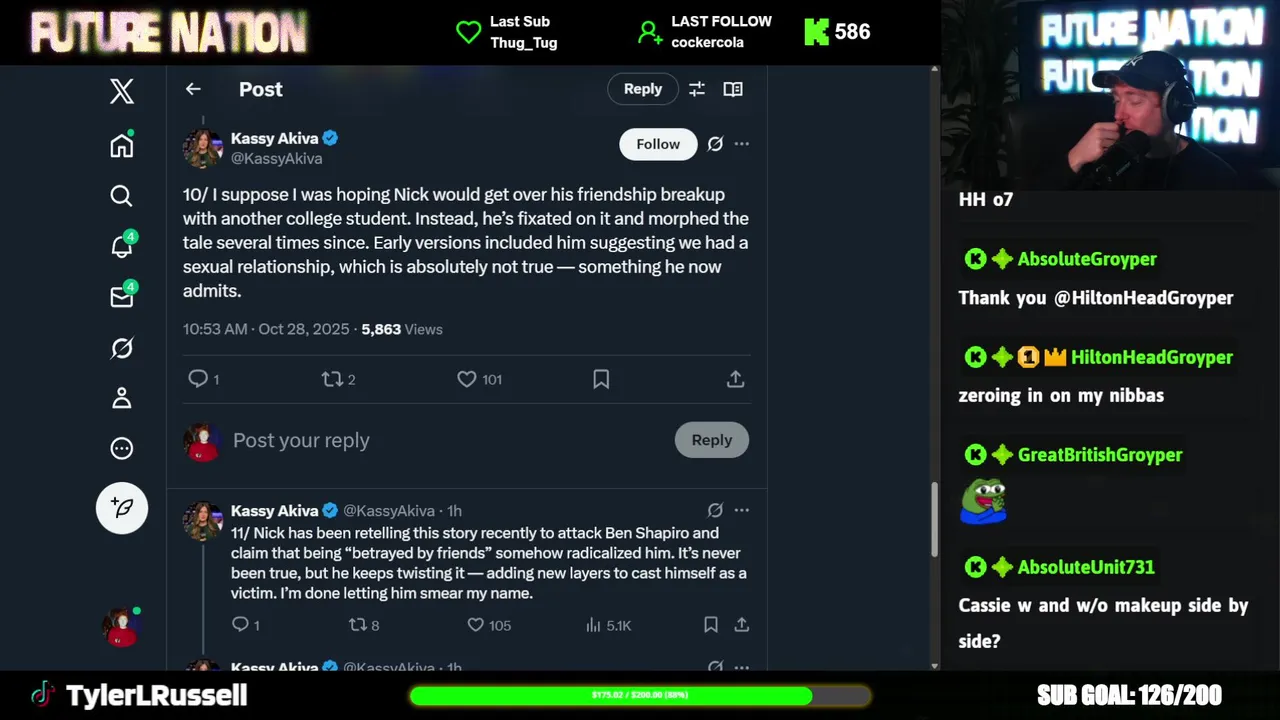
Task: Open the Profile person icon
Action: coord(122,398)
